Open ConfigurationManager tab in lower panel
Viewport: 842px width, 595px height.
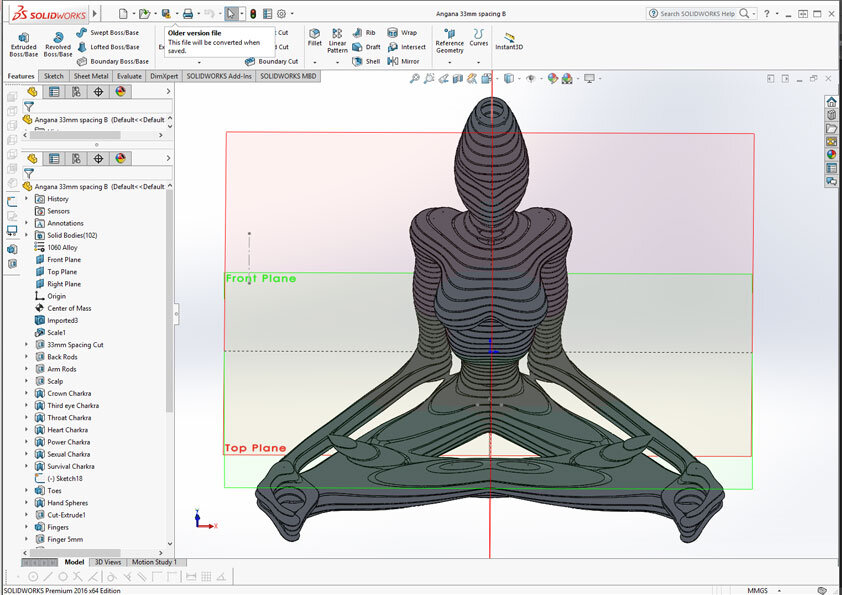point(76,158)
